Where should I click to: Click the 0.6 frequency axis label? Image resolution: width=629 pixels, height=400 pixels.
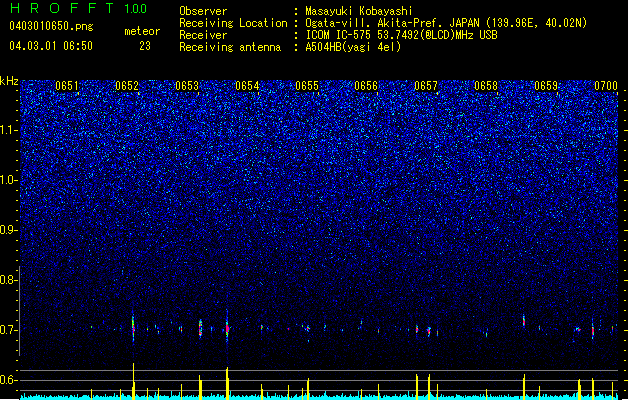(8, 380)
